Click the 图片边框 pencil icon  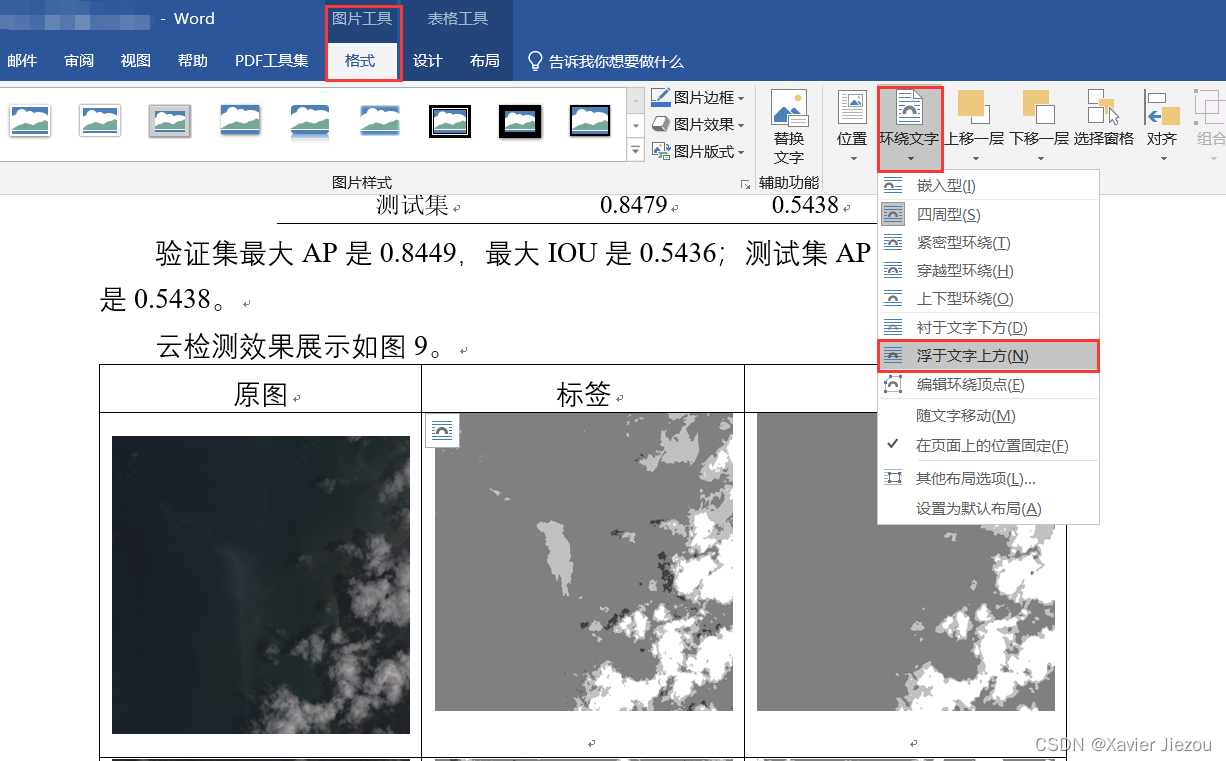click(x=661, y=97)
